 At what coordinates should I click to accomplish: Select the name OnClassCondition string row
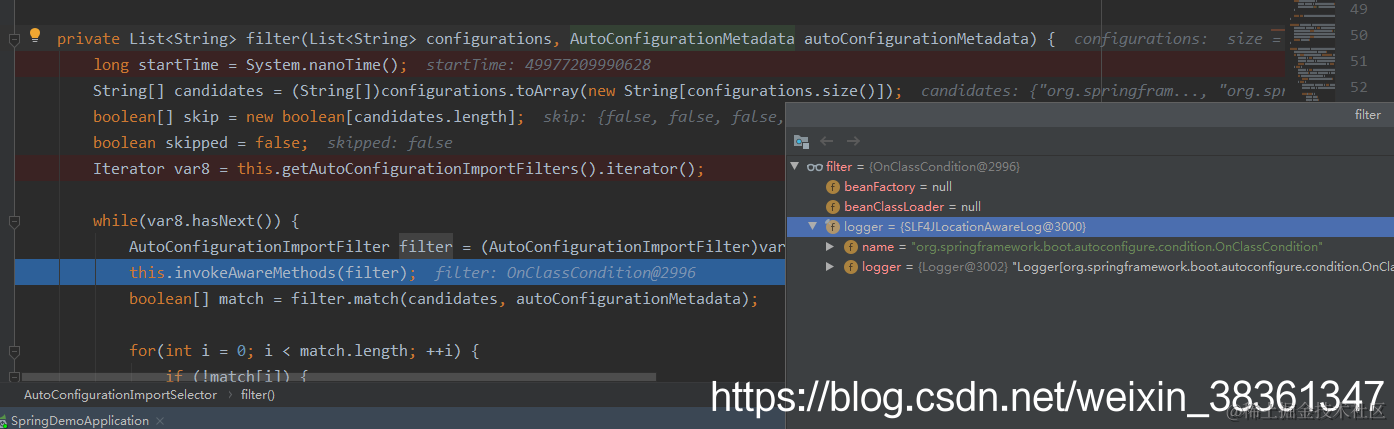[x=1089, y=247]
